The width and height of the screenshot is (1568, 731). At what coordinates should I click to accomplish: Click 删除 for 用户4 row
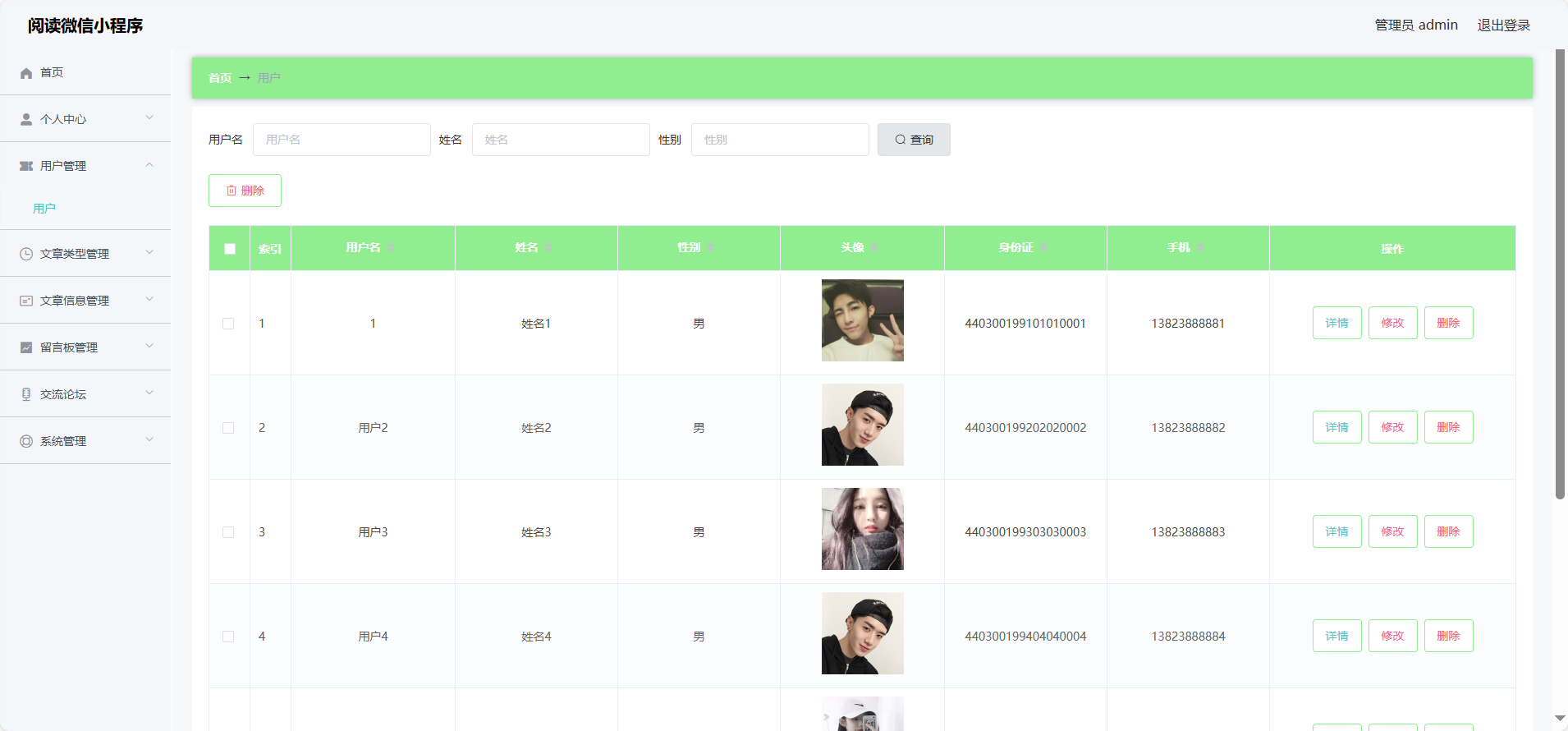coord(1449,636)
